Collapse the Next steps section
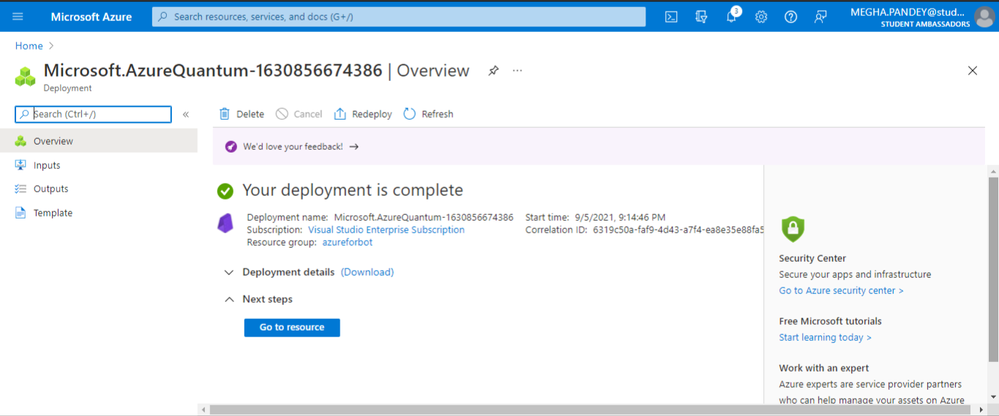 [229, 299]
